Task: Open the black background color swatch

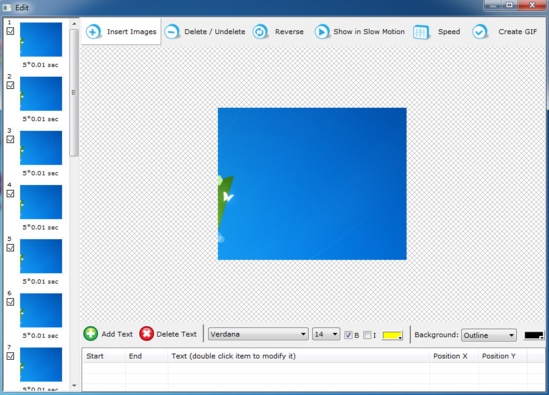Action: 534,335
